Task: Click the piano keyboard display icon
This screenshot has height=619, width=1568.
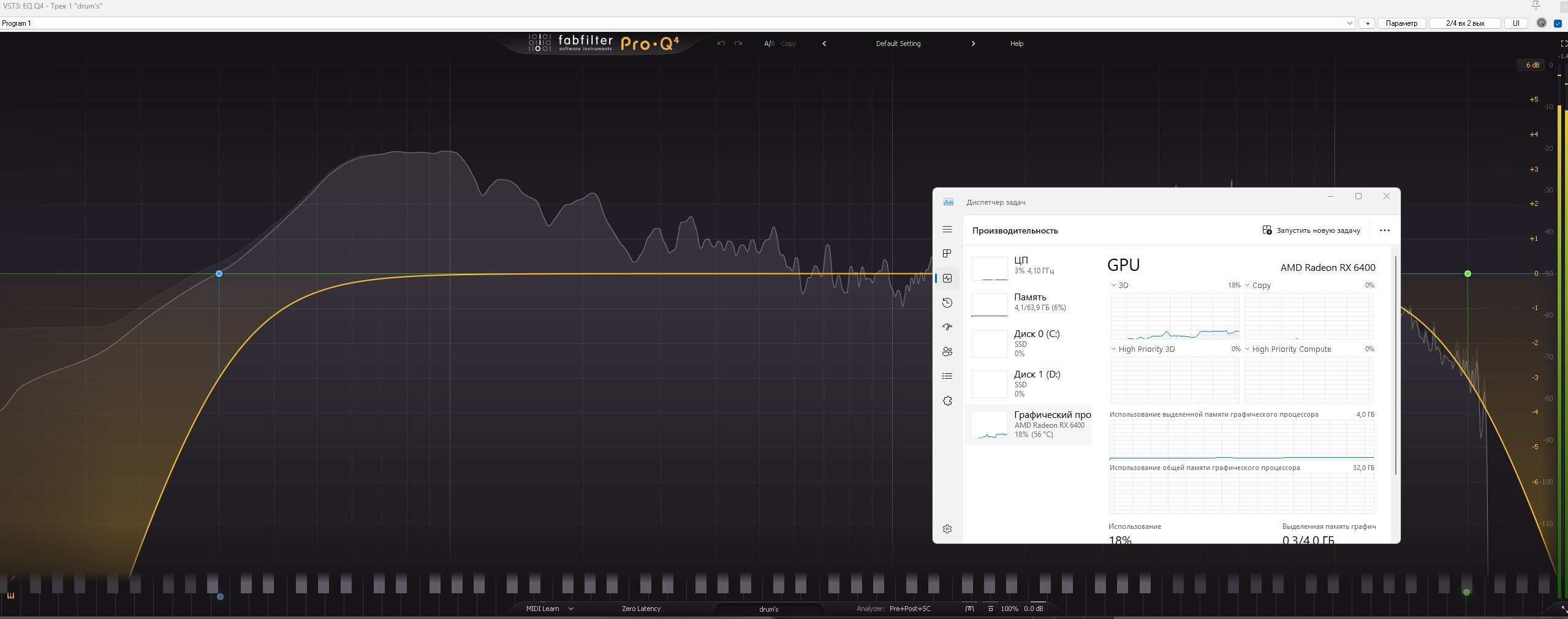Action: pos(10,596)
